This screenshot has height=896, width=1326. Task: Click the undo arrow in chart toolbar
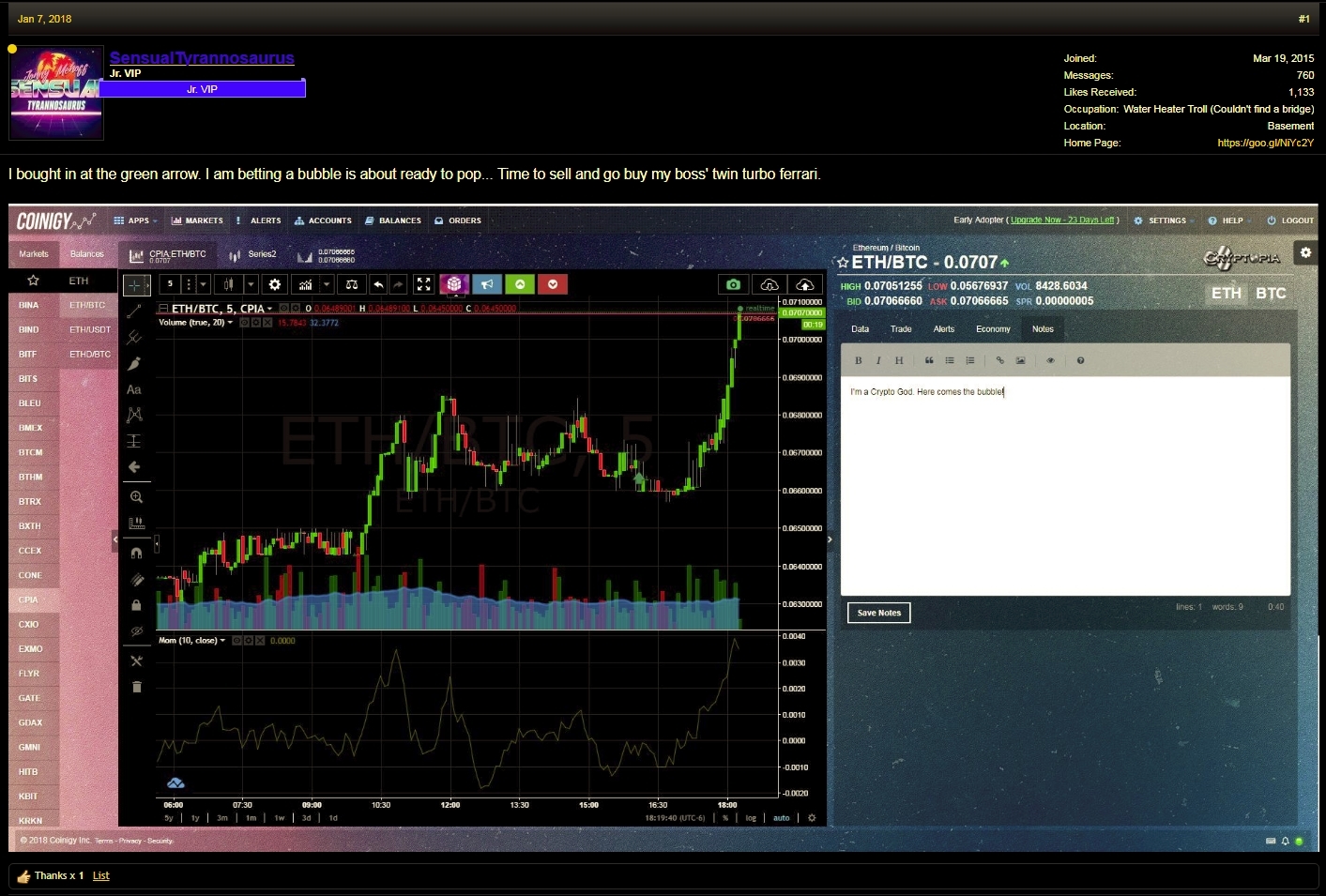coord(378,284)
